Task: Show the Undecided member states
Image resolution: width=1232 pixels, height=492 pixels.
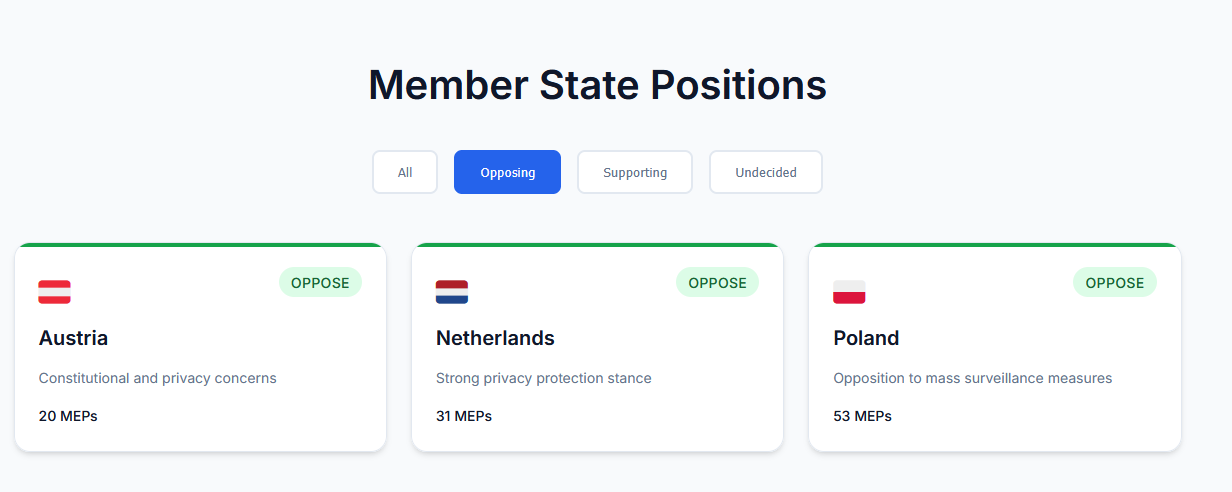Action: [766, 172]
